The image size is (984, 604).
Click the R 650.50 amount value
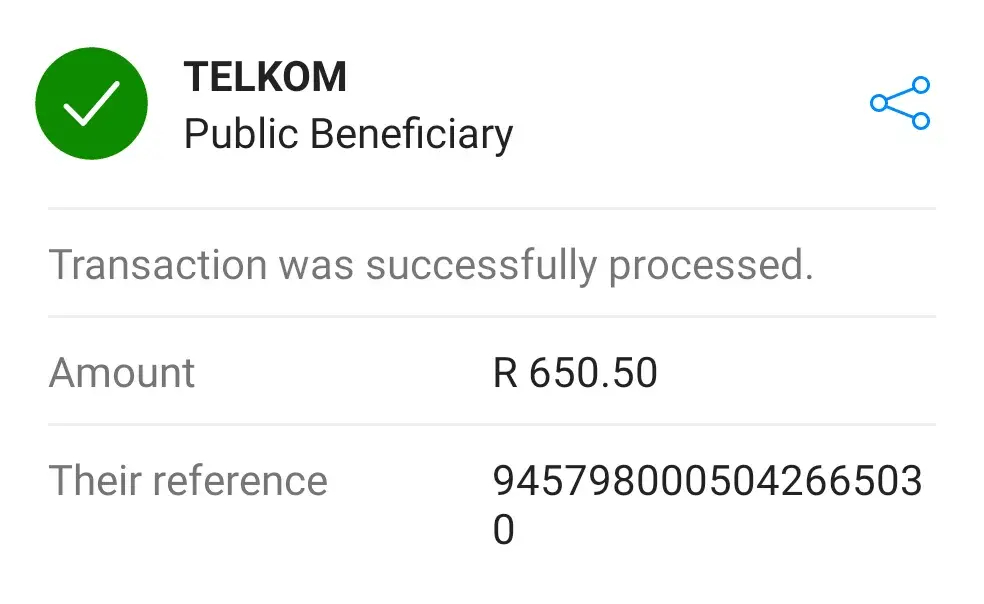tap(575, 373)
